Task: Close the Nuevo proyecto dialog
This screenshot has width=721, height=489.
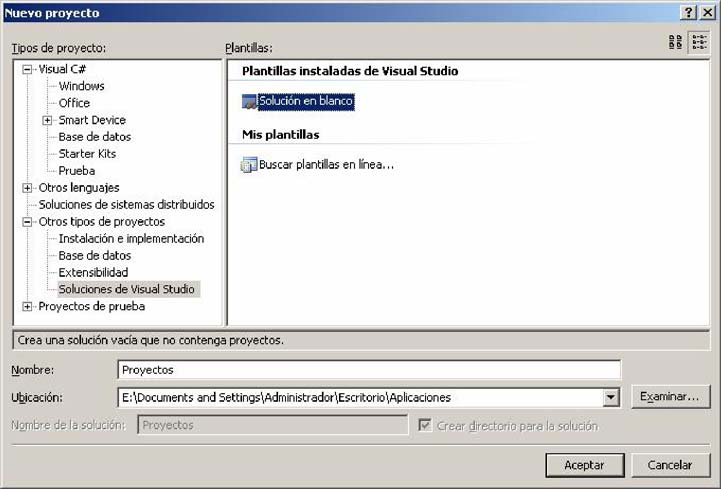Action: 707,12
